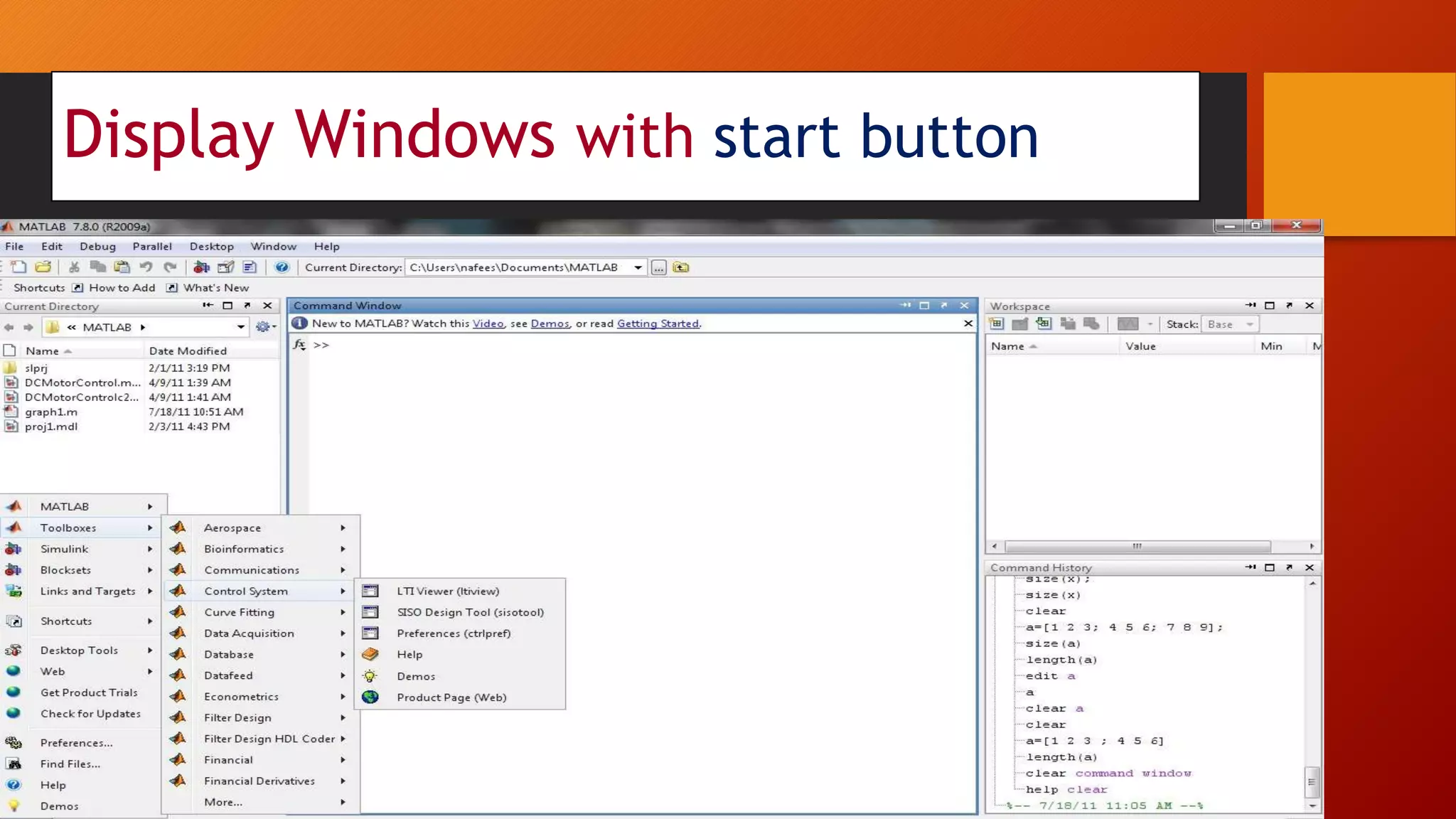Open the Profiler toolbar icon
Screen dimensions: 1456x819
250,267
